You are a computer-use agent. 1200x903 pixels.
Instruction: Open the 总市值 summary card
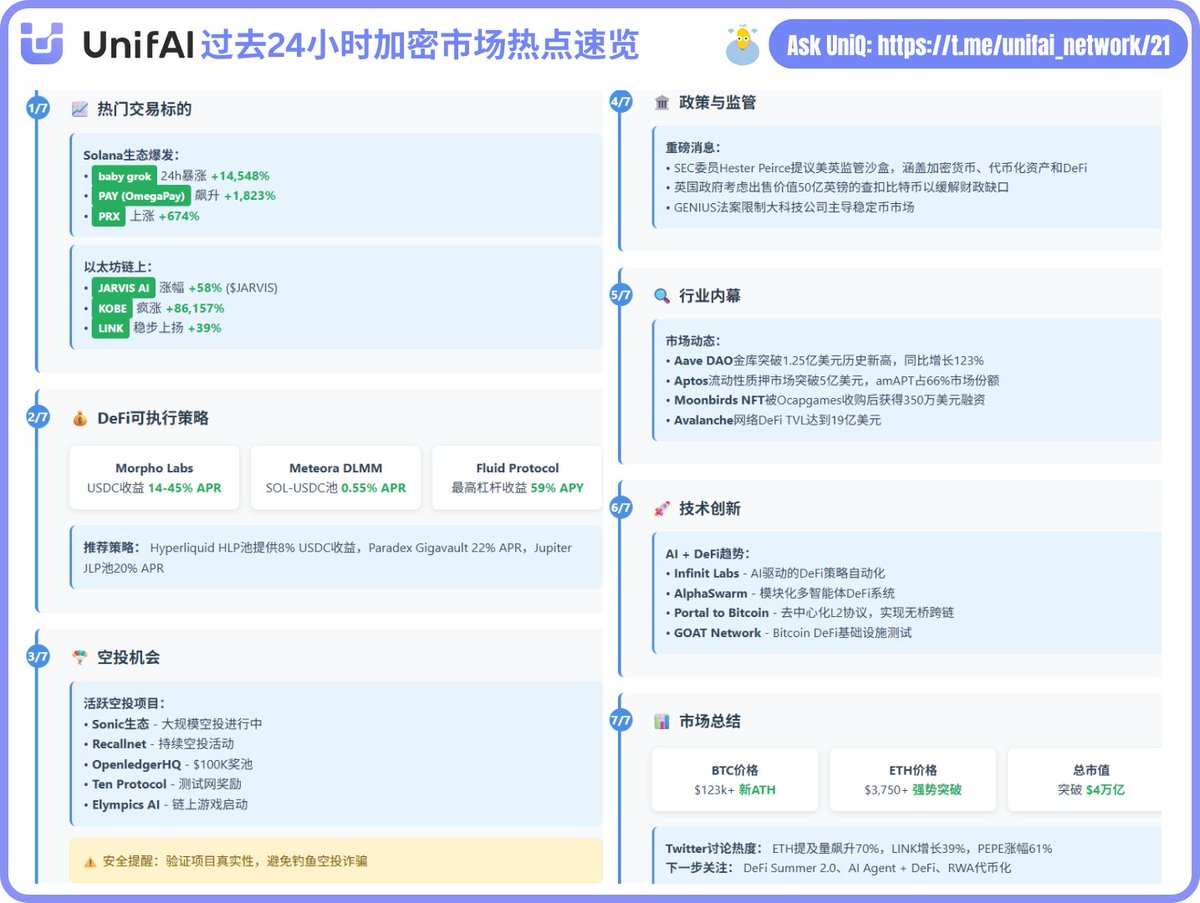pyautogui.click(x=1085, y=780)
